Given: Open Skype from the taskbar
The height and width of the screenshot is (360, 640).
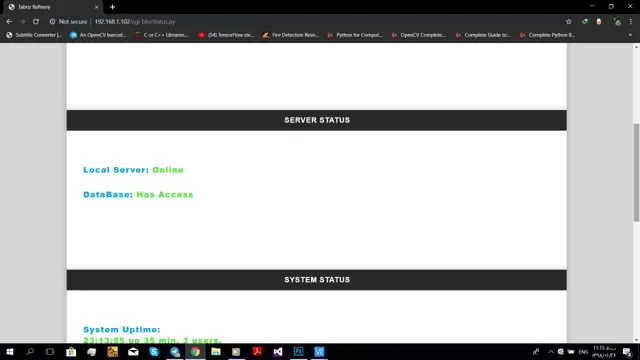Looking at the screenshot, I should click(x=154, y=351).
